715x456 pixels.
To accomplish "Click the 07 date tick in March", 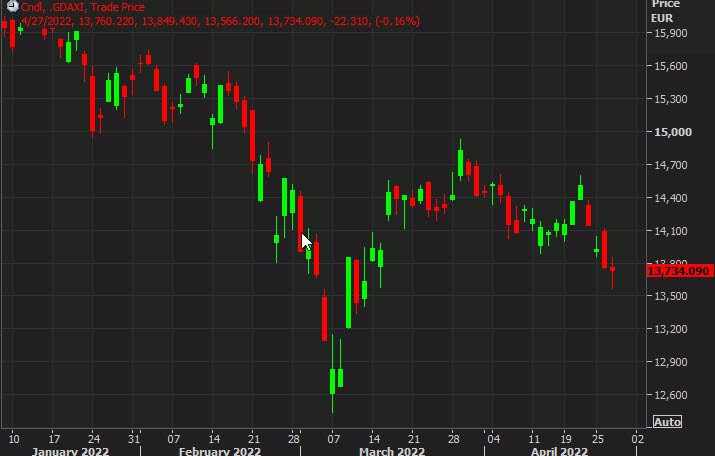I will pos(333,439).
